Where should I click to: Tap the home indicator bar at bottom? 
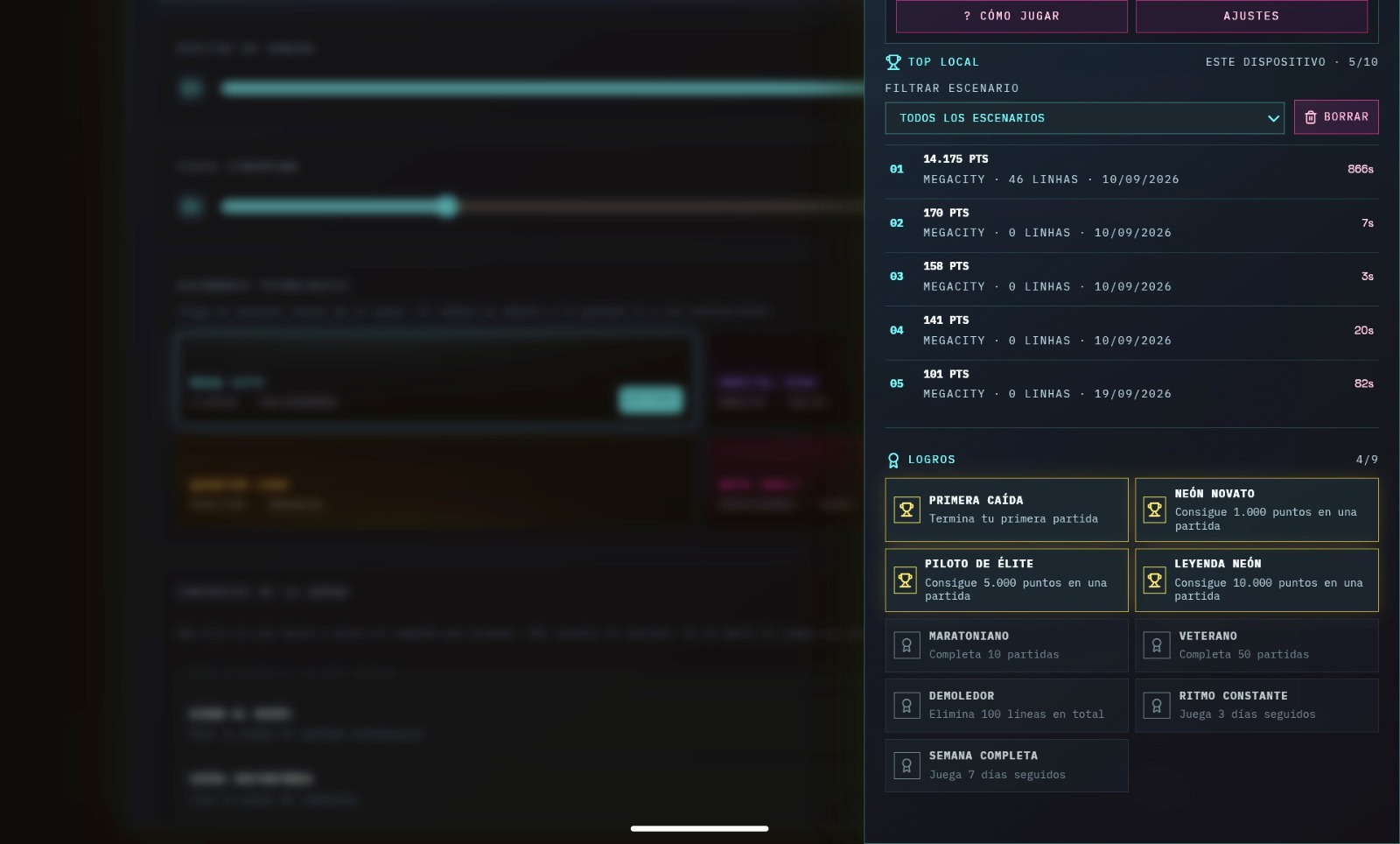pyautogui.click(x=700, y=828)
